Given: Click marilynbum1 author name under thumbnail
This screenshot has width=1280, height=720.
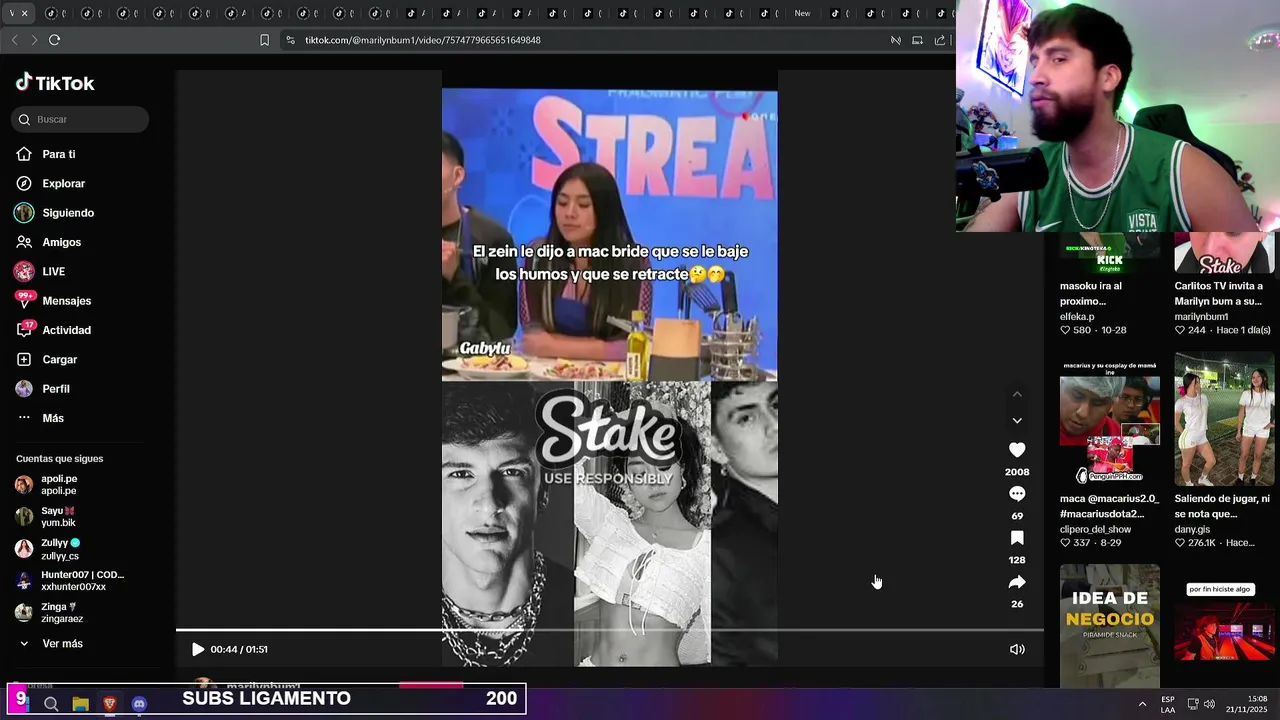Looking at the screenshot, I should pos(1201,316).
